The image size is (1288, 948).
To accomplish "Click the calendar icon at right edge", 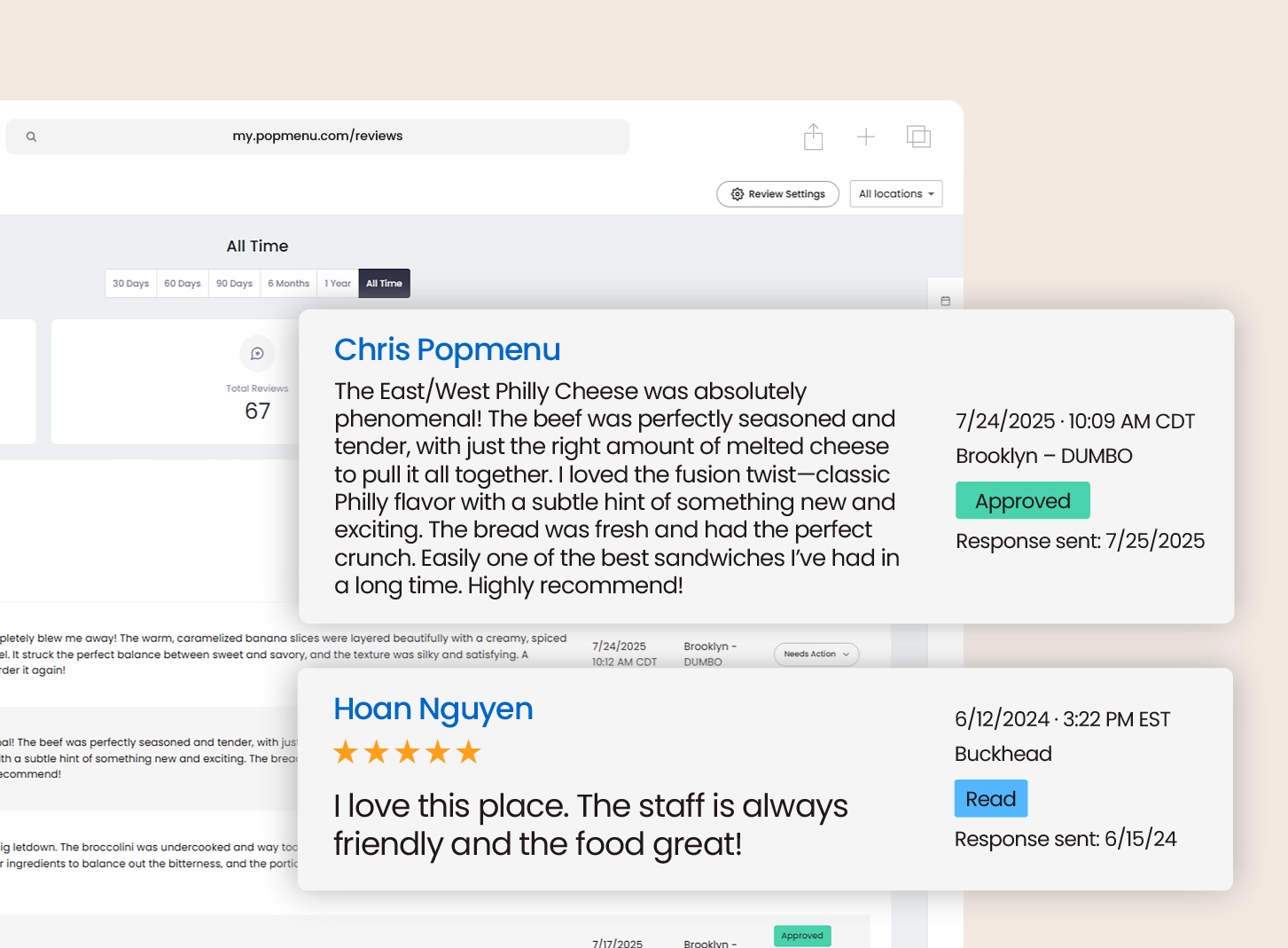I will [945, 302].
